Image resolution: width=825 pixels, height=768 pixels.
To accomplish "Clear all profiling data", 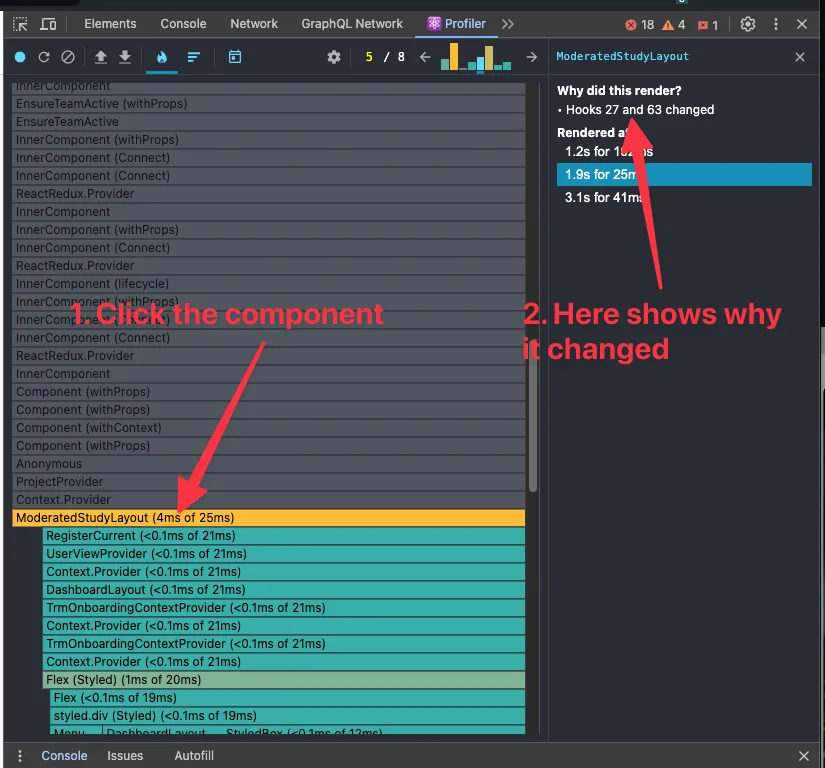I will 68,57.
